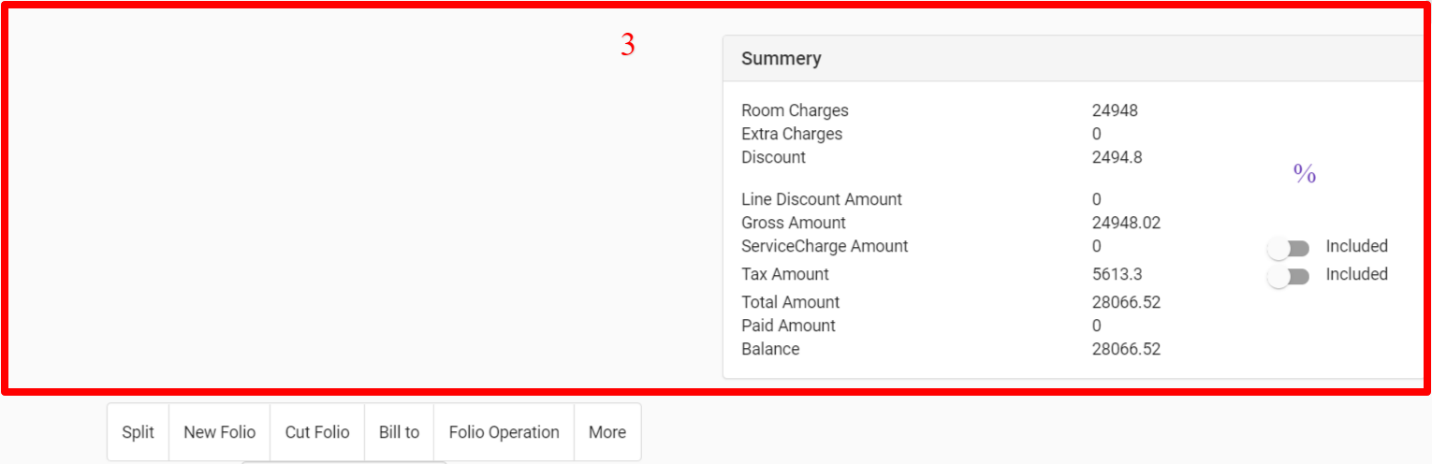Select the Discount value 2494.8
This screenshot has height=464, width=1432.
[x=1117, y=157]
